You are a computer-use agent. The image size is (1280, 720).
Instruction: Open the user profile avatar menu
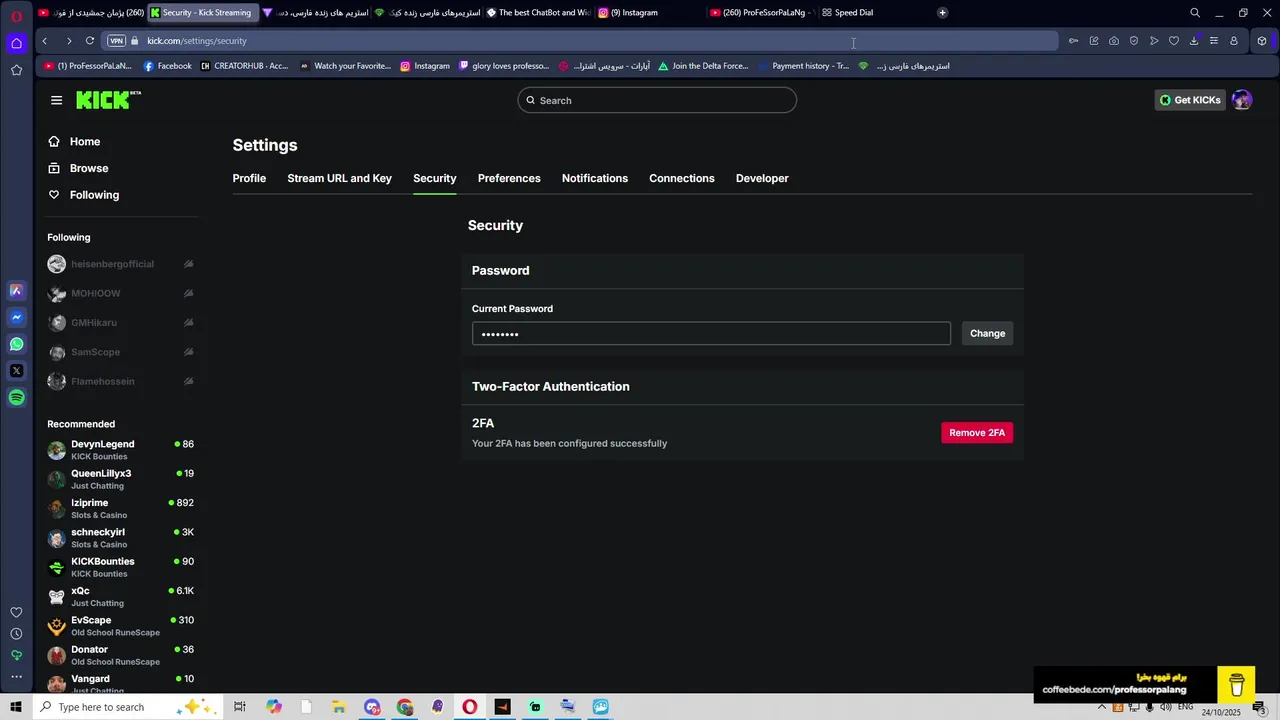point(1242,100)
